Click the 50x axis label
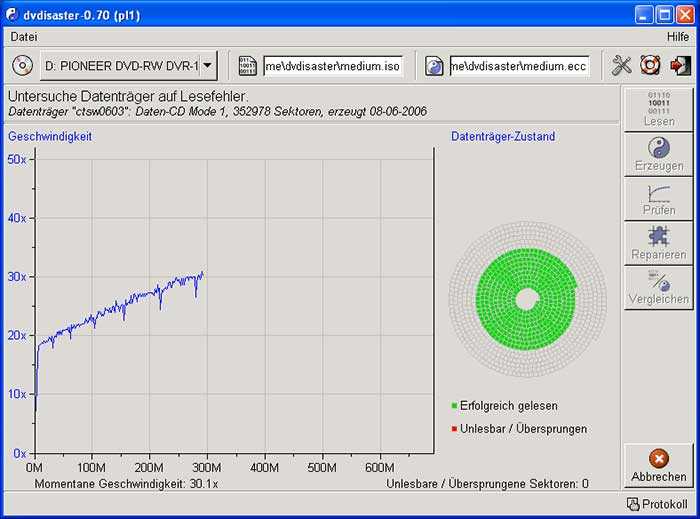This screenshot has width=700, height=519. coord(17,159)
